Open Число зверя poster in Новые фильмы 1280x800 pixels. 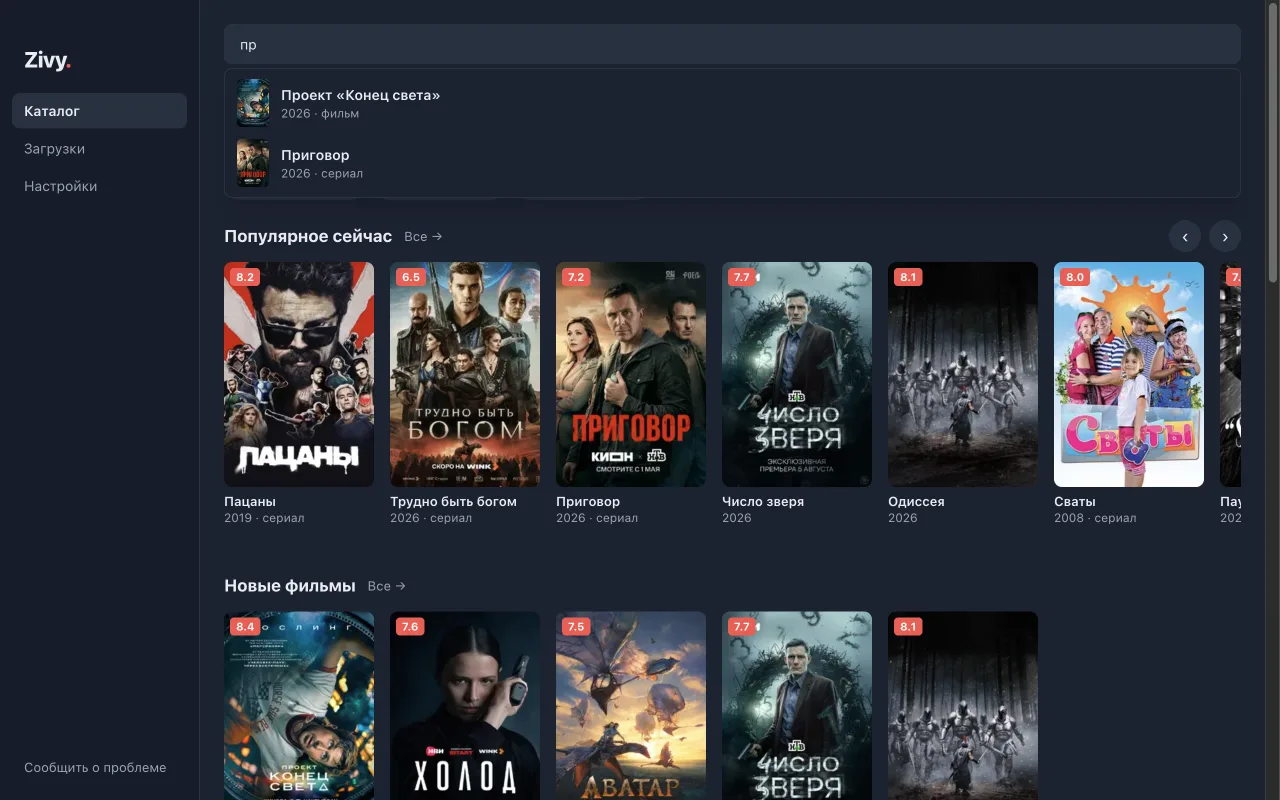pos(797,706)
